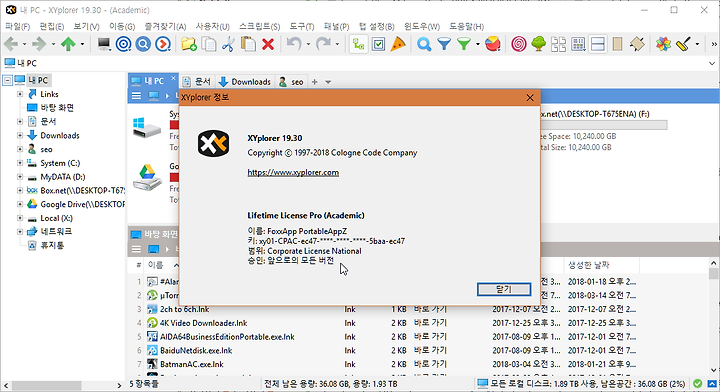Go up one folder level
Viewport: 720px width, 392px height.
pos(68,44)
